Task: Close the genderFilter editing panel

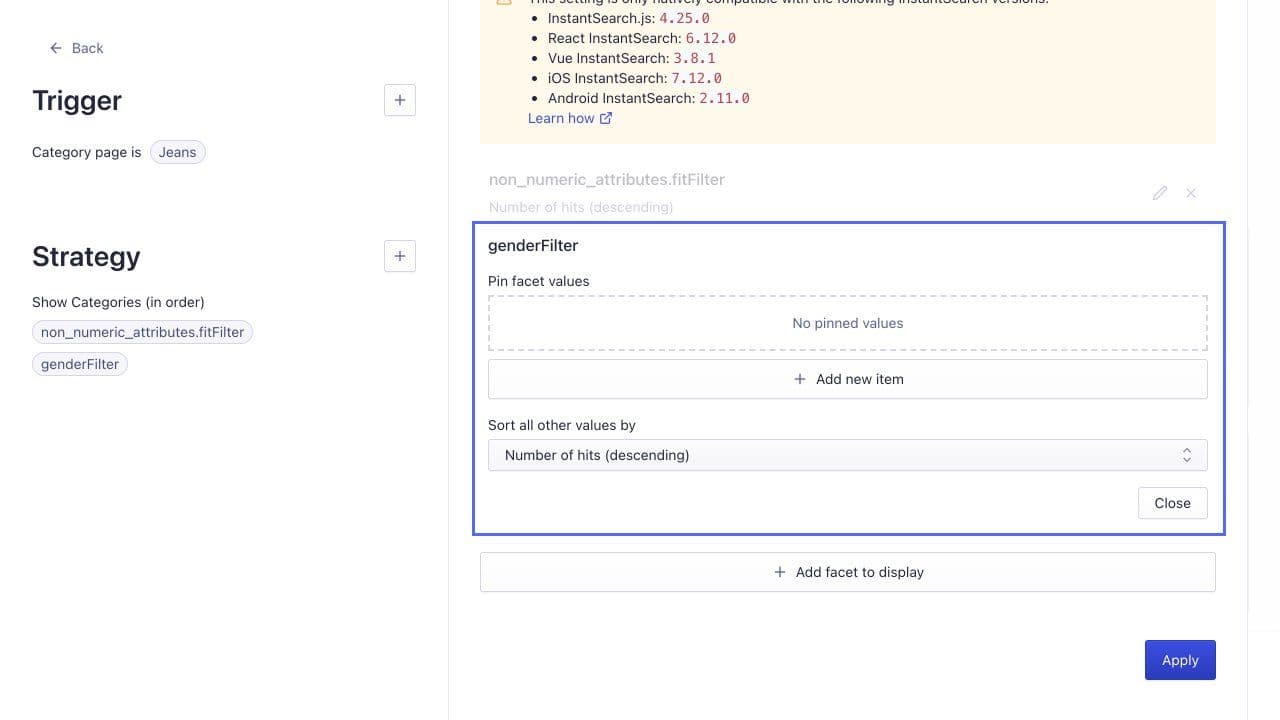Action: (x=1172, y=503)
